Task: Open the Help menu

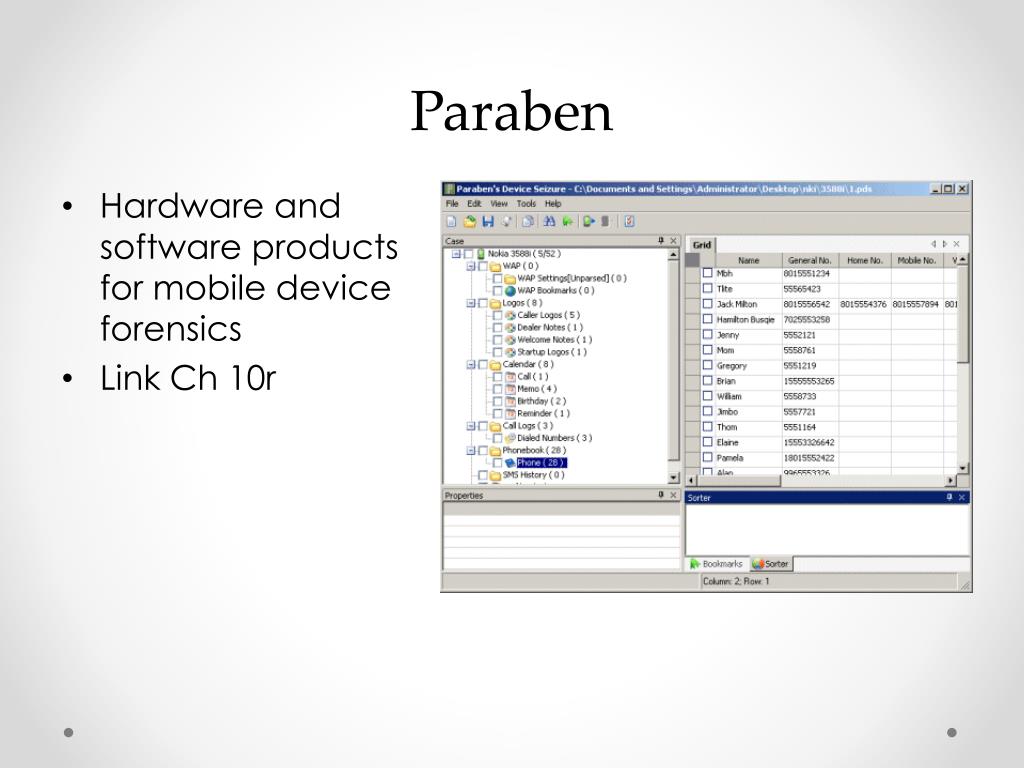Action: pyautogui.click(x=553, y=204)
